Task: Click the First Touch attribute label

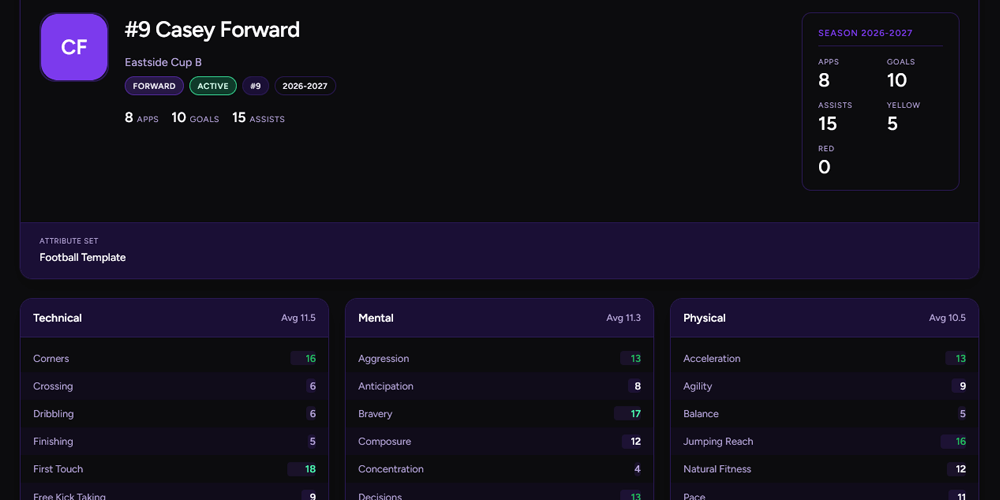Action: 58,469
